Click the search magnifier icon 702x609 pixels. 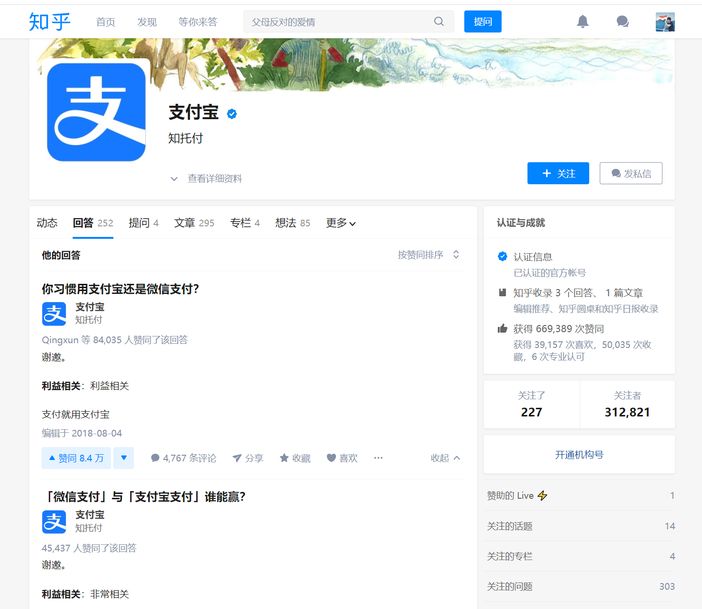pyautogui.click(x=439, y=21)
